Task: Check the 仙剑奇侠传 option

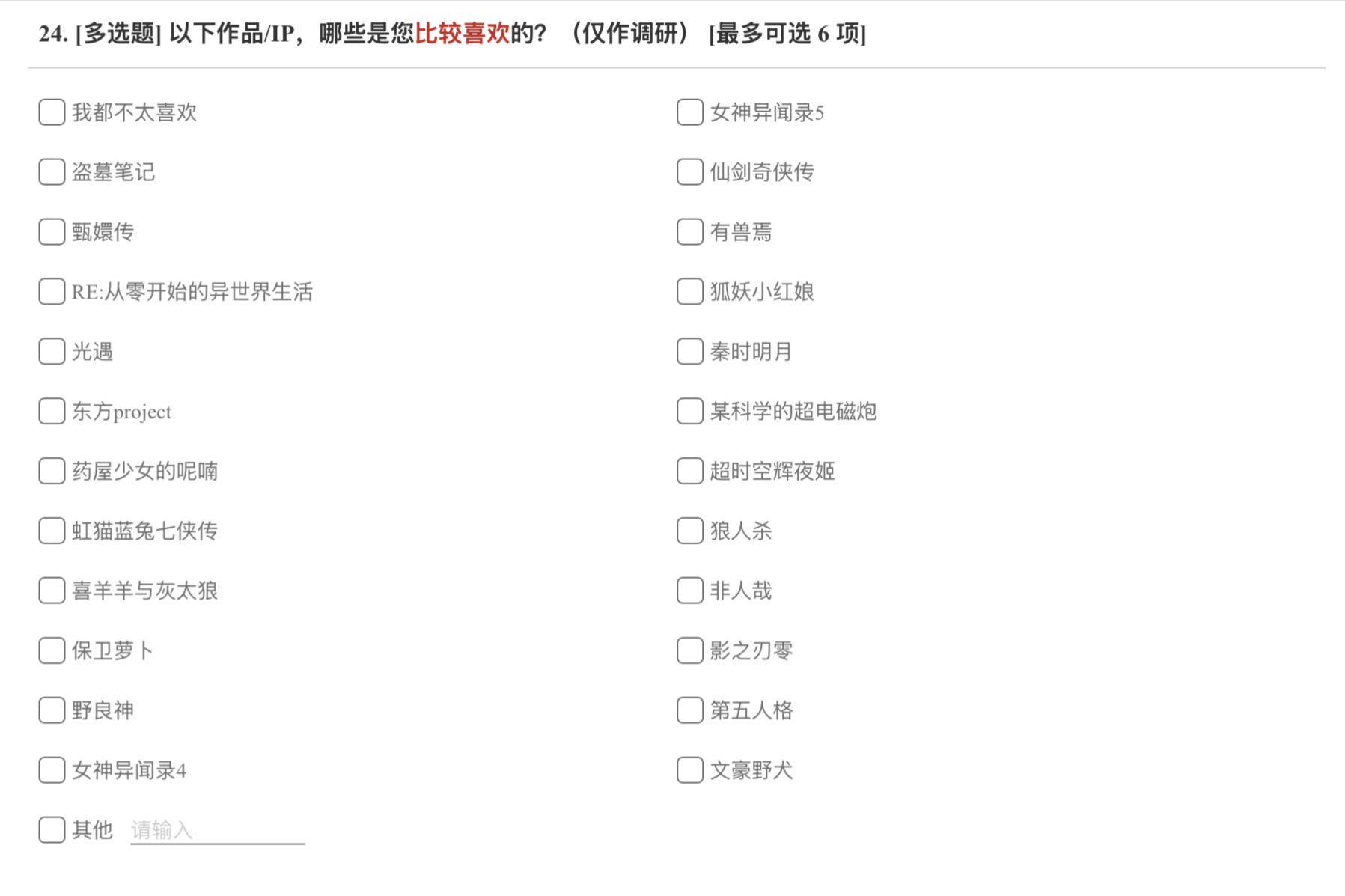Action: [x=690, y=172]
